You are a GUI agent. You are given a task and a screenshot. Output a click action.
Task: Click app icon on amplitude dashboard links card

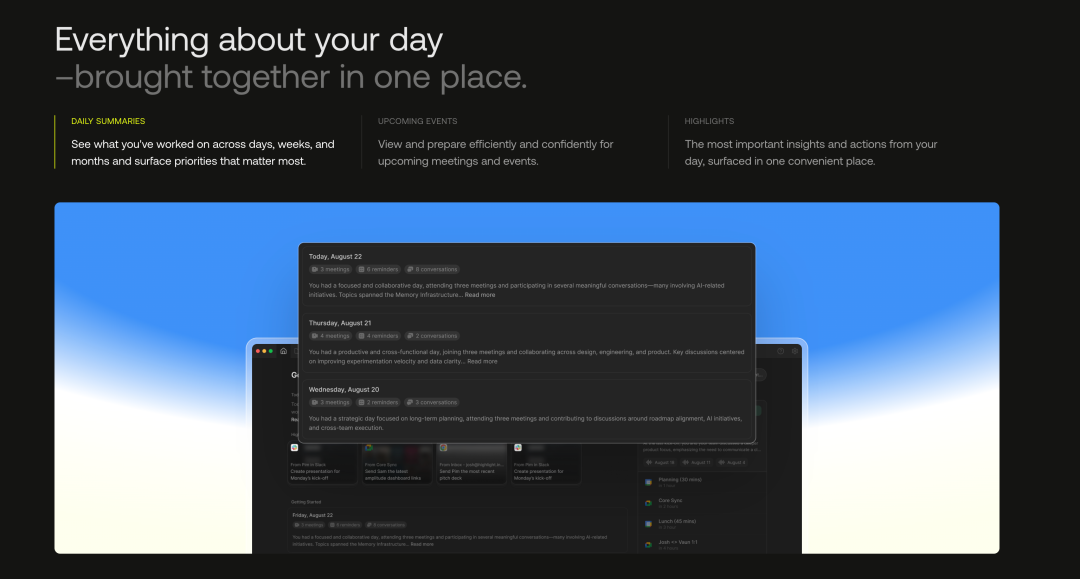point(369,448)
